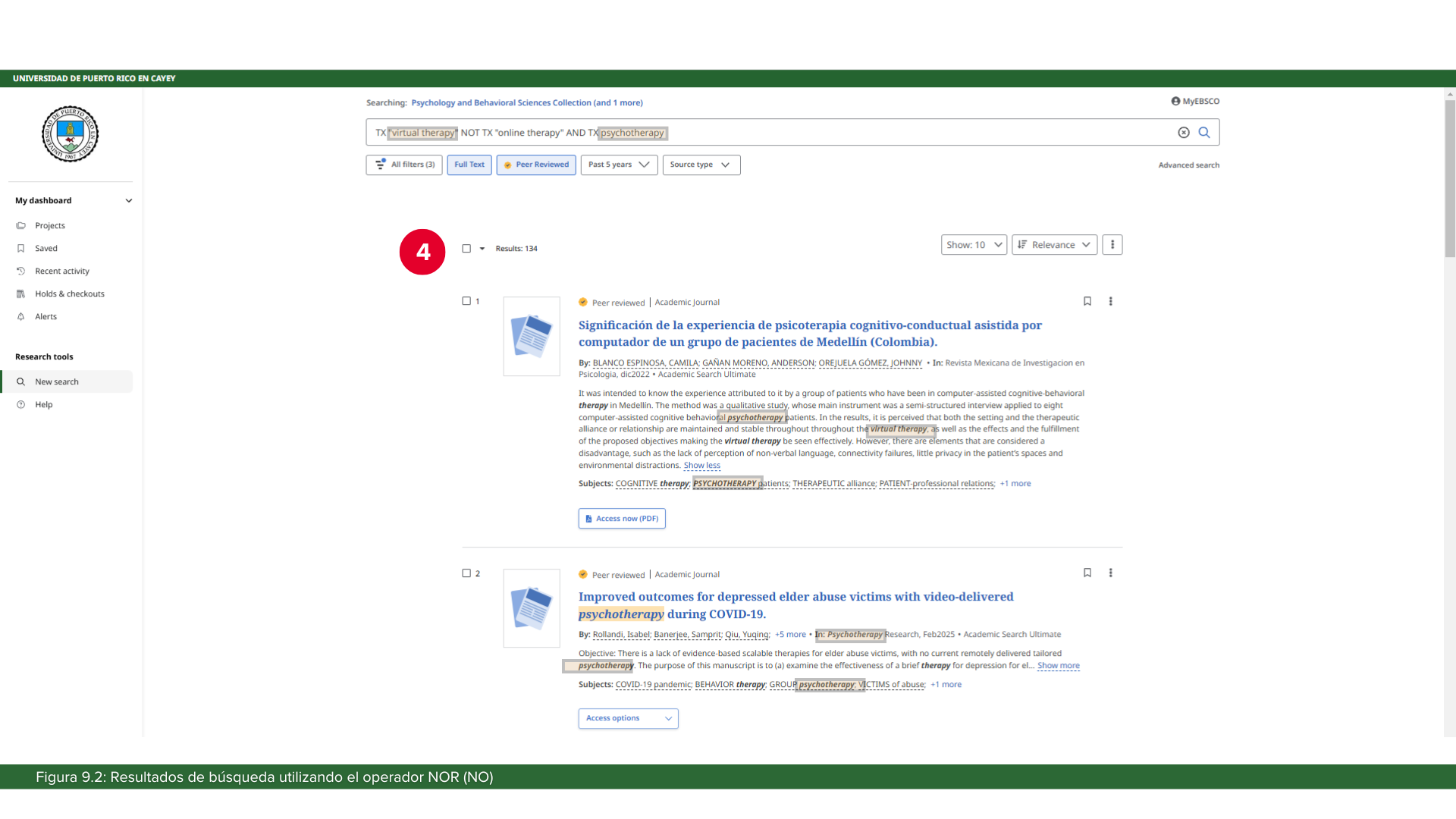Click the university seal logo
The width and height of the screenshot is (1456, 819).
pyautogui.click(x=70, y=133)
